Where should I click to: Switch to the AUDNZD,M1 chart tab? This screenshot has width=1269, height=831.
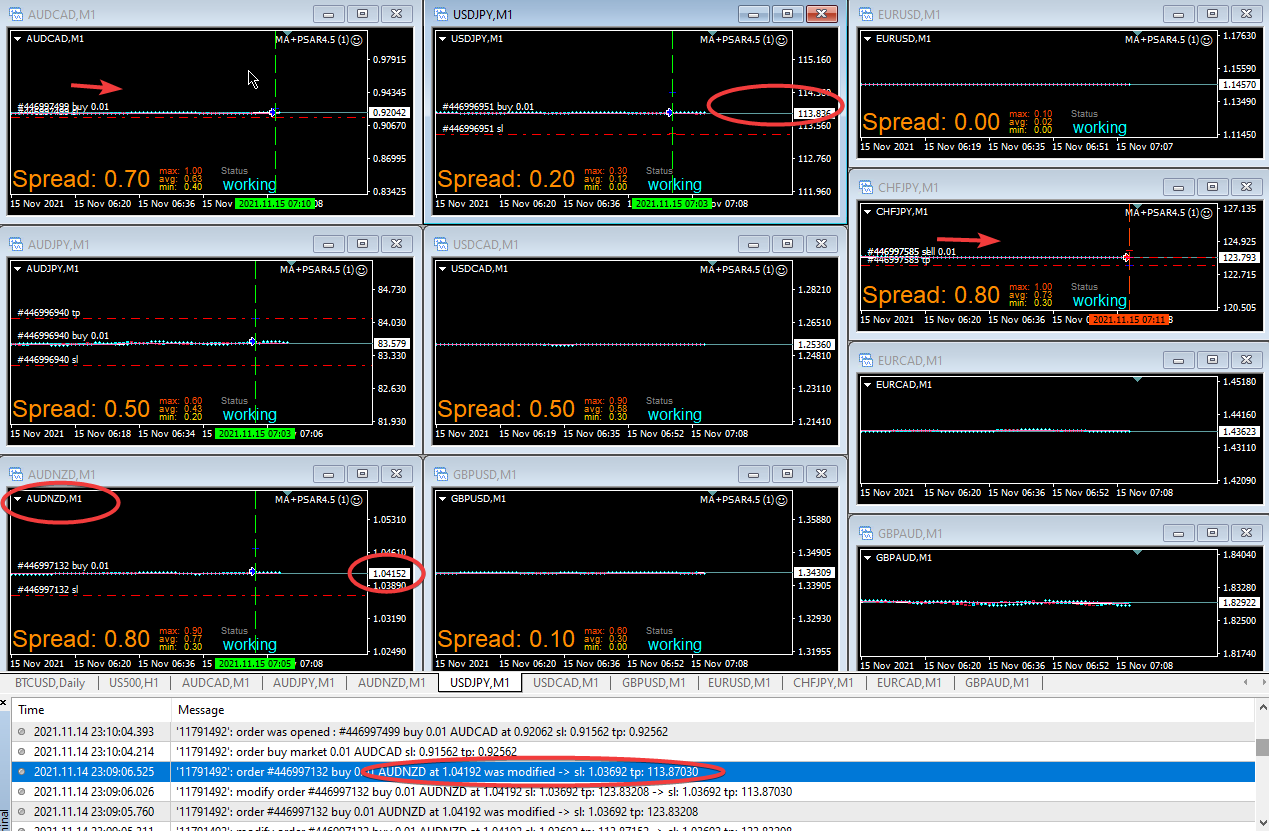click(393, 683)
